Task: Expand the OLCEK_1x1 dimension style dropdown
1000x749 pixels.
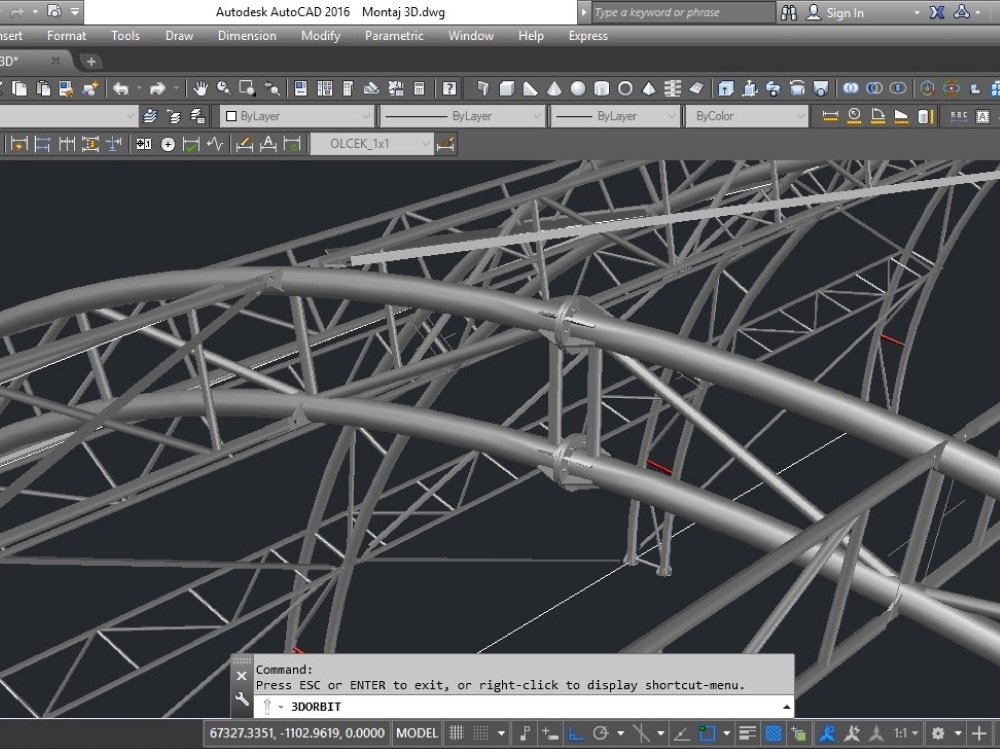Action: coord(427,144)
